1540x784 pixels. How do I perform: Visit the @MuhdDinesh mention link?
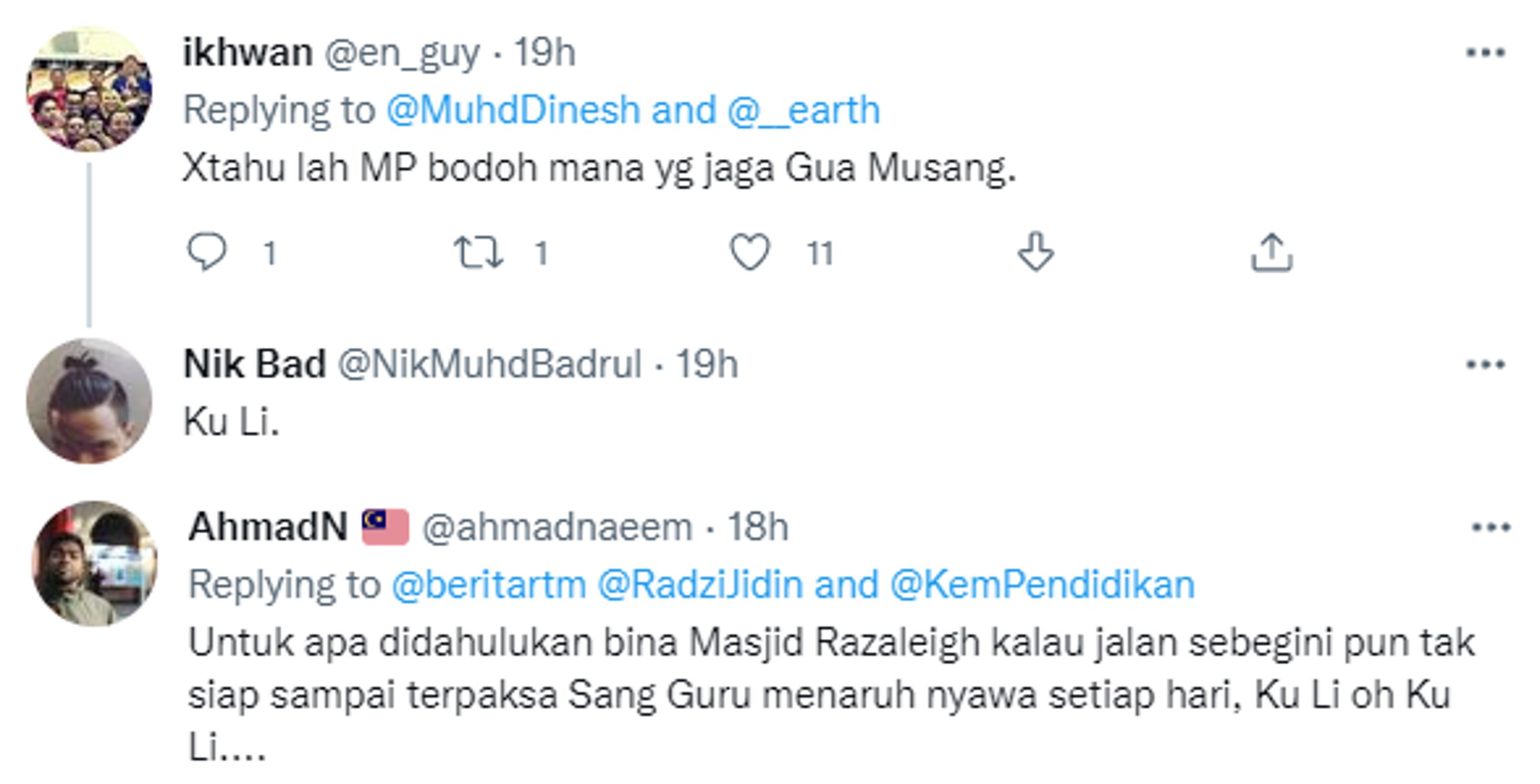pyautogui.click(x=513, y=111)
